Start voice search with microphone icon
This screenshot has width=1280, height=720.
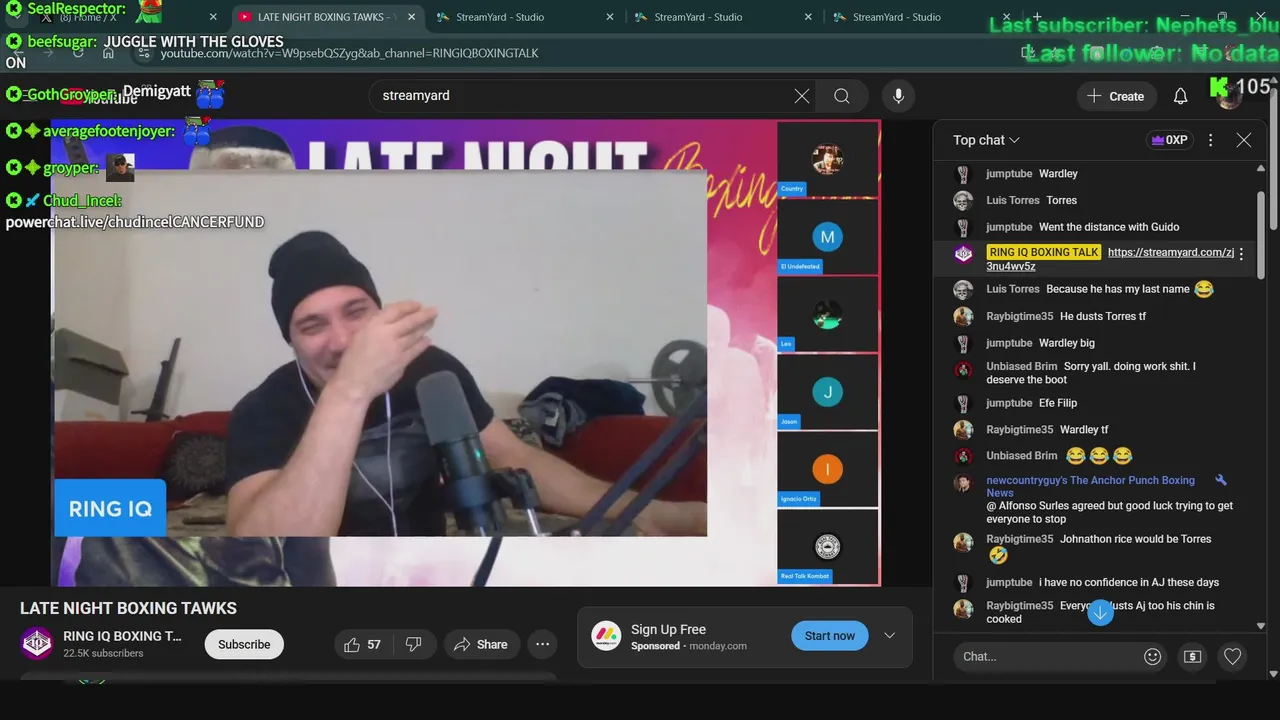[898, 96]
